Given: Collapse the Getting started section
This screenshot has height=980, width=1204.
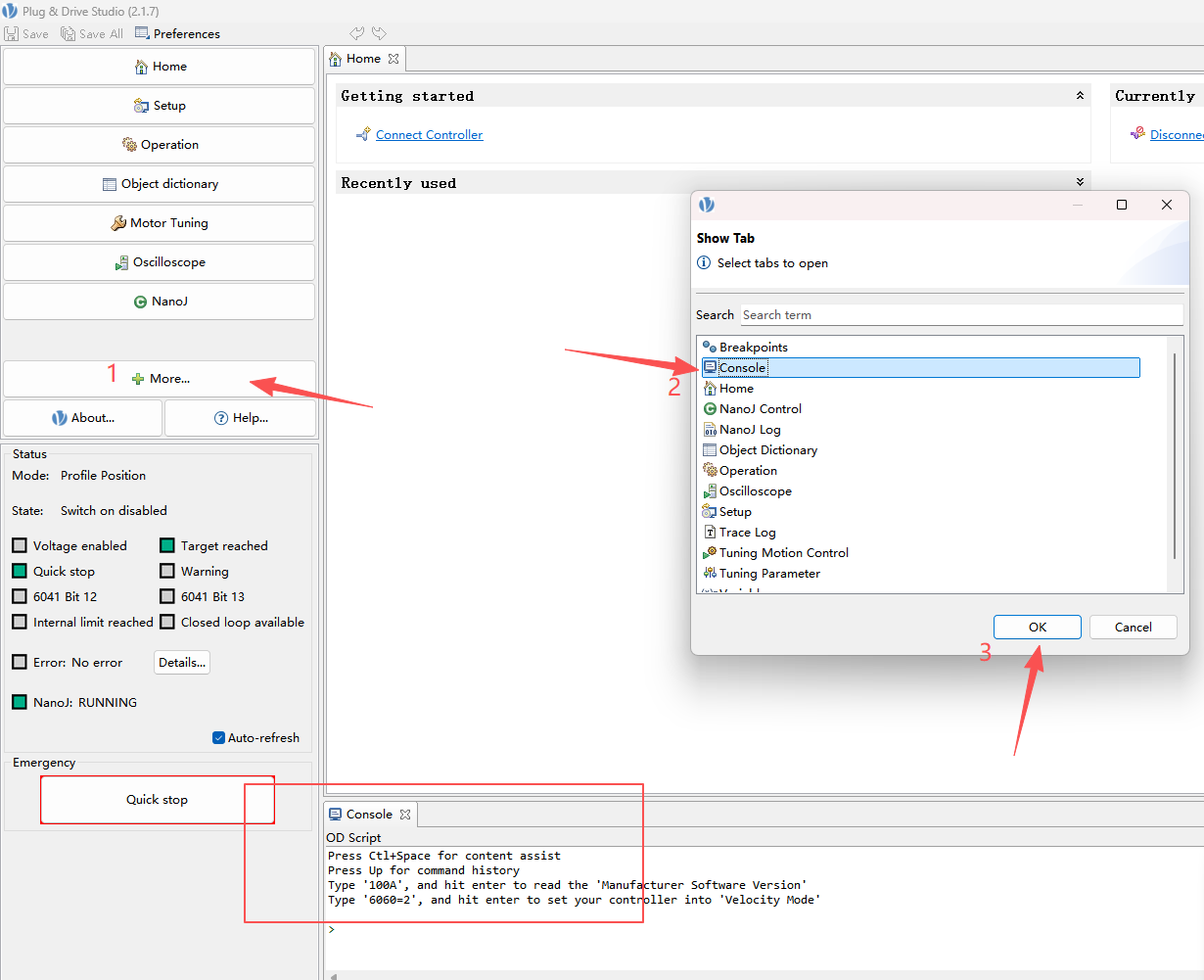Looking at the screenshot, I should (1080, 96).
